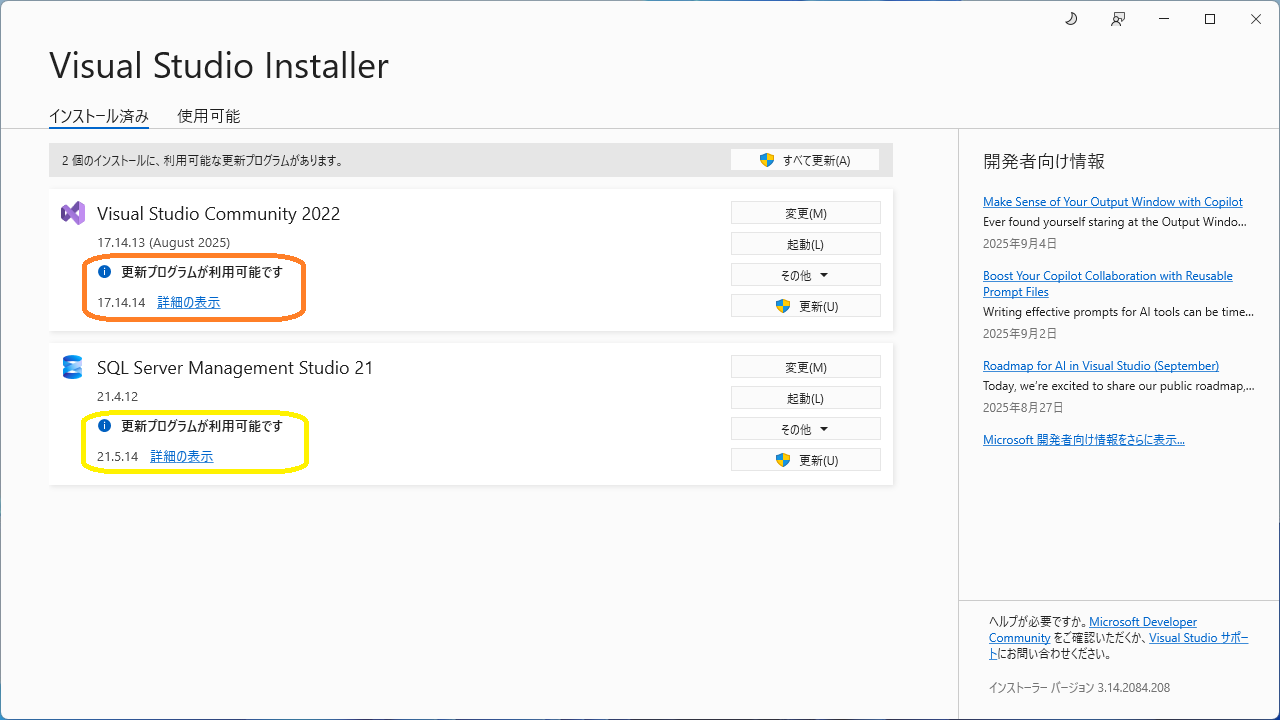Open Visual Studio サポート link
Screen dimensions: 1280x720
(1199, 638)
